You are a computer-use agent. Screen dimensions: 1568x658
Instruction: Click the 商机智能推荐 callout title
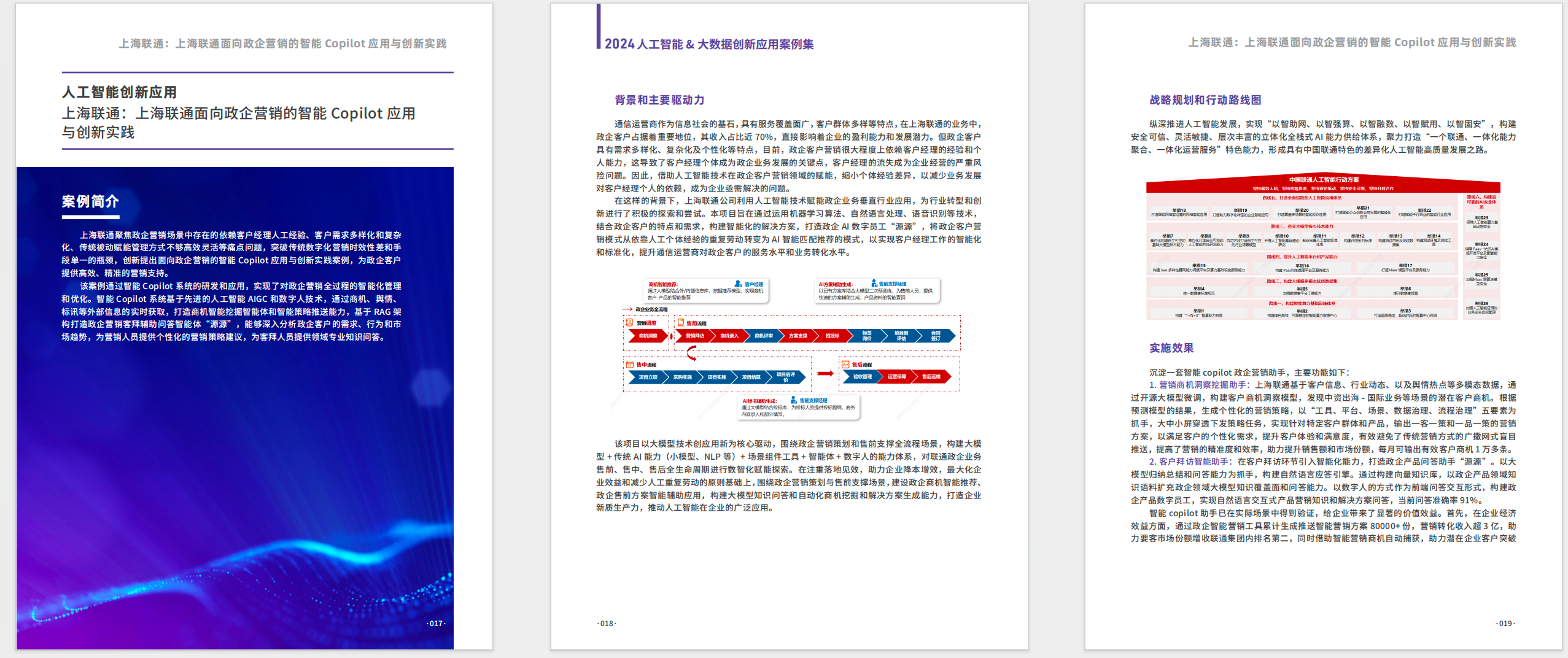pyautogui.click(x=663, y=284)
